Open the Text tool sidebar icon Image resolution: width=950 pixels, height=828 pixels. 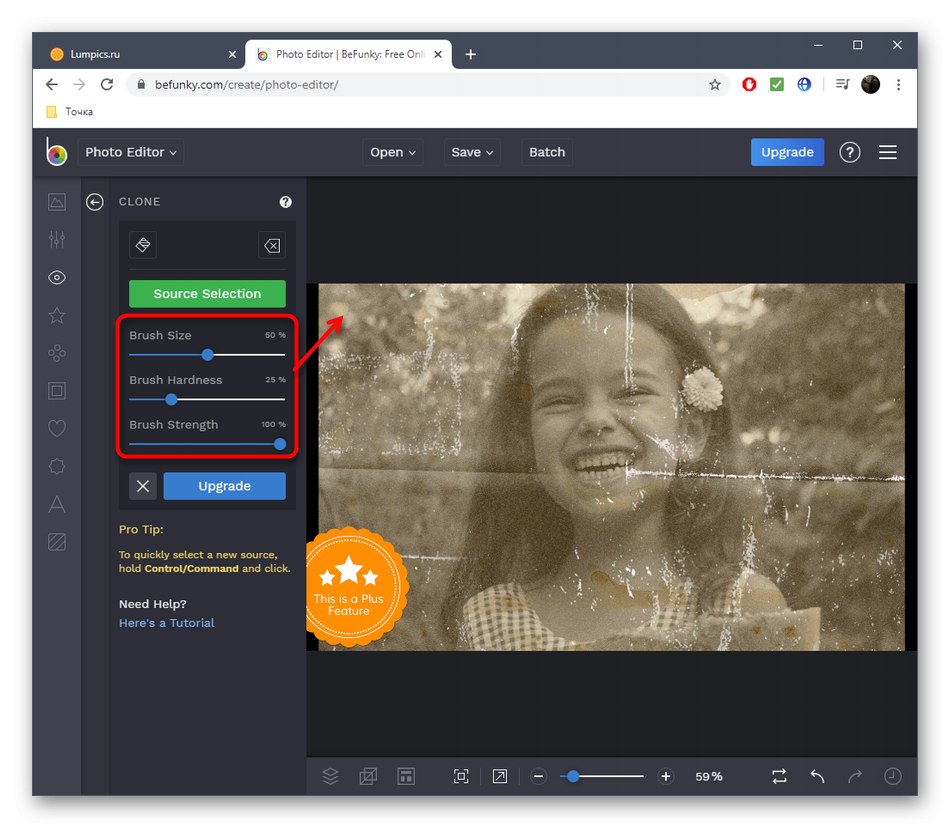(x=57, y=504)
